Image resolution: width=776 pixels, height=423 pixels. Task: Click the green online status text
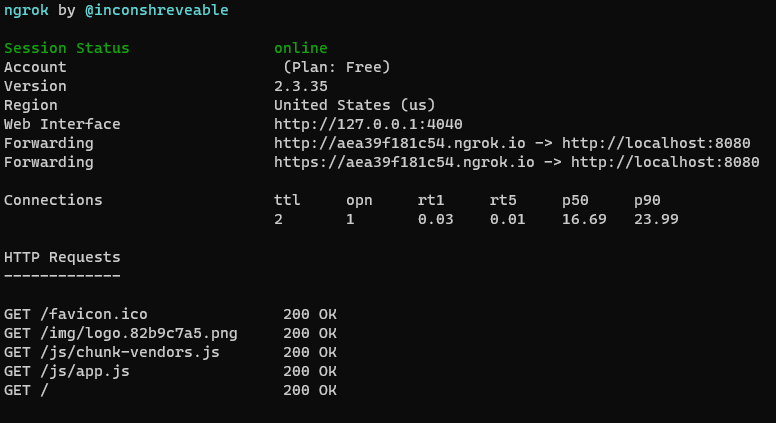(300, 48)
